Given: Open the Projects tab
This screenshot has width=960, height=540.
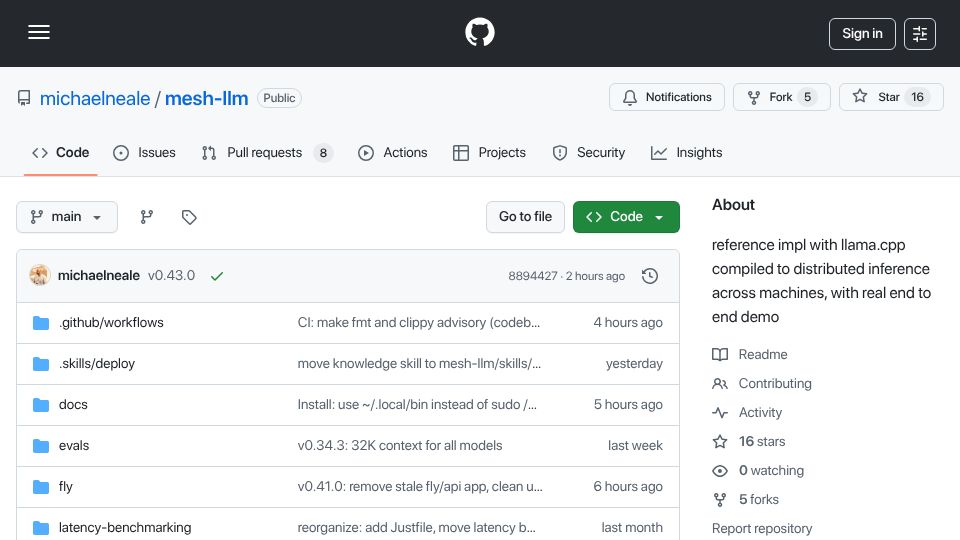Looking at the screenshot, I should pyautogui.click(x=489, y=152).
